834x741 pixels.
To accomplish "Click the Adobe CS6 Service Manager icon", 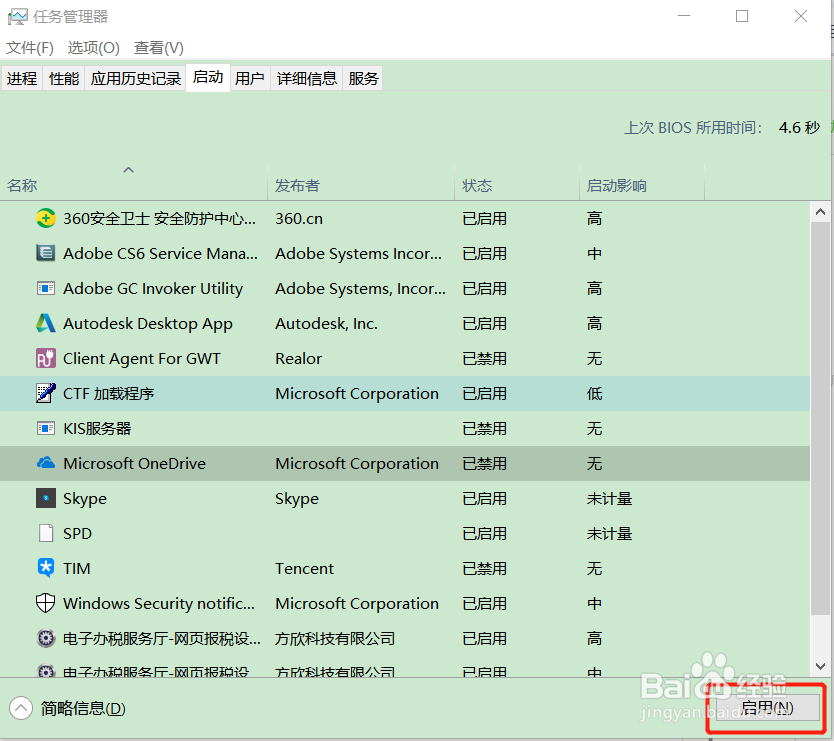I will [x=46, y=253].
